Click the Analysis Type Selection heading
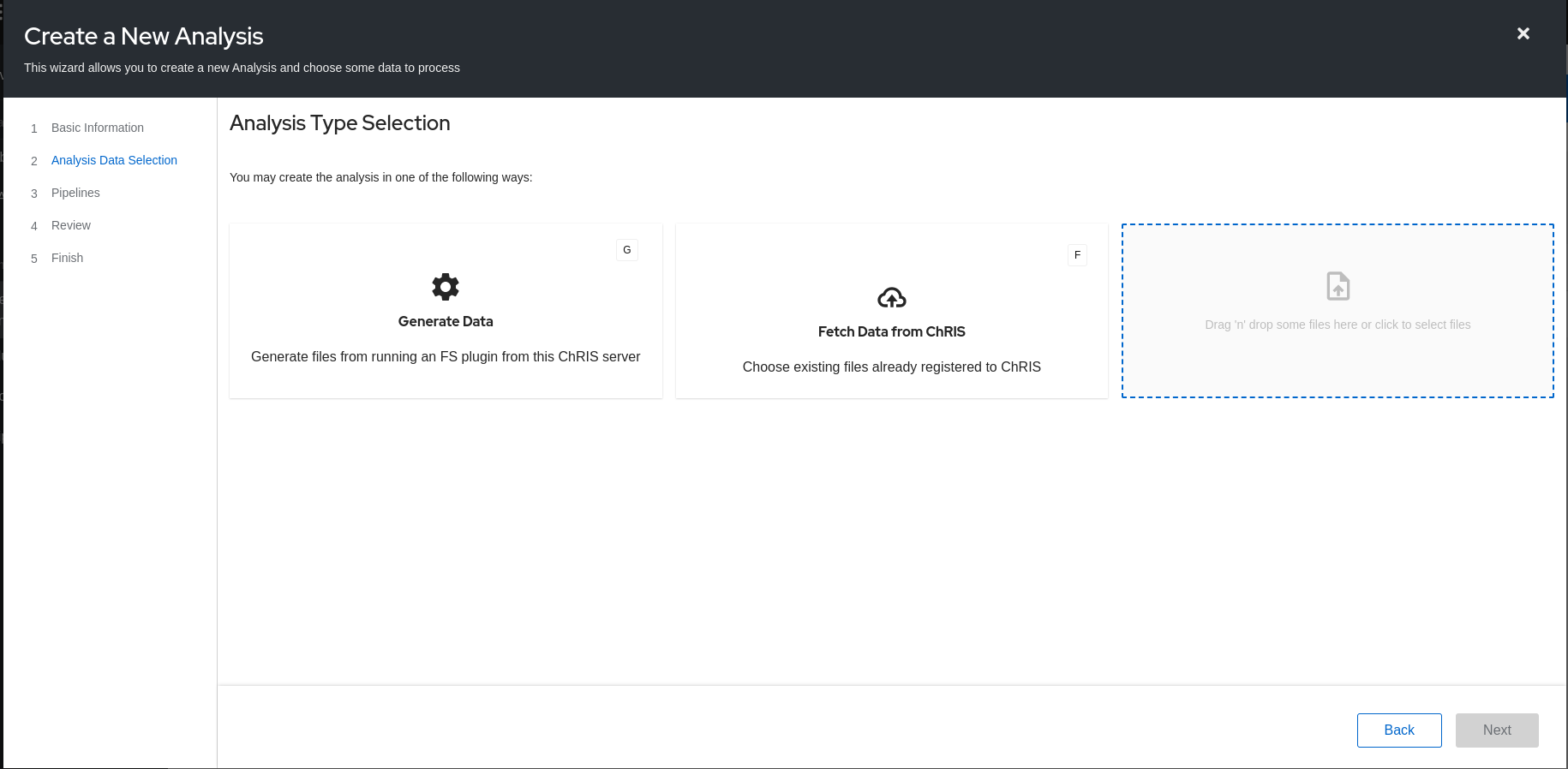 click(340, 123)
